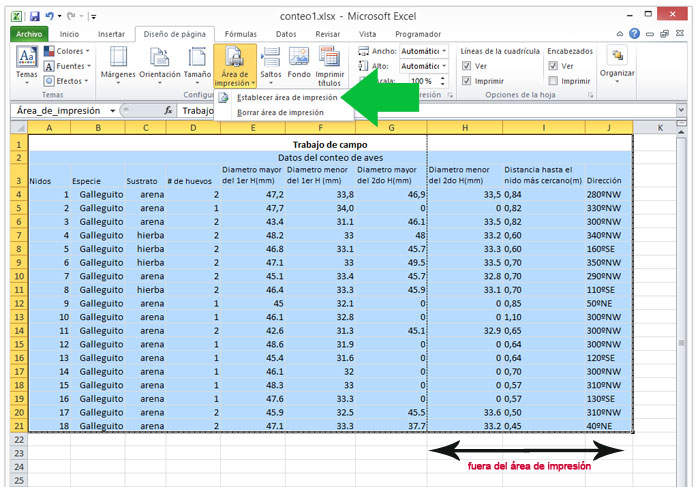Open the Temas themes gallery

pyautogui.click(x=26, y=65)
